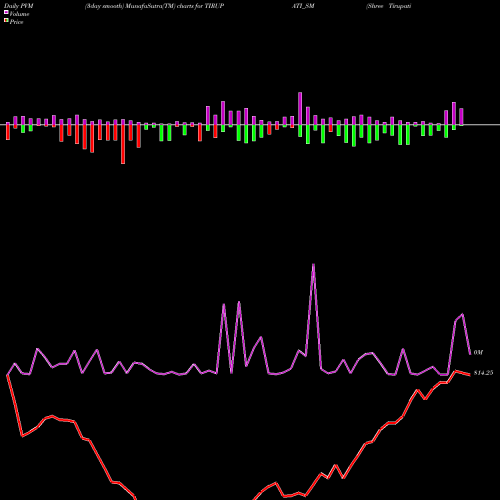The image size is (500, 500).
Task: Click the magenta Volume legend swatch
Action: point(6,12)
